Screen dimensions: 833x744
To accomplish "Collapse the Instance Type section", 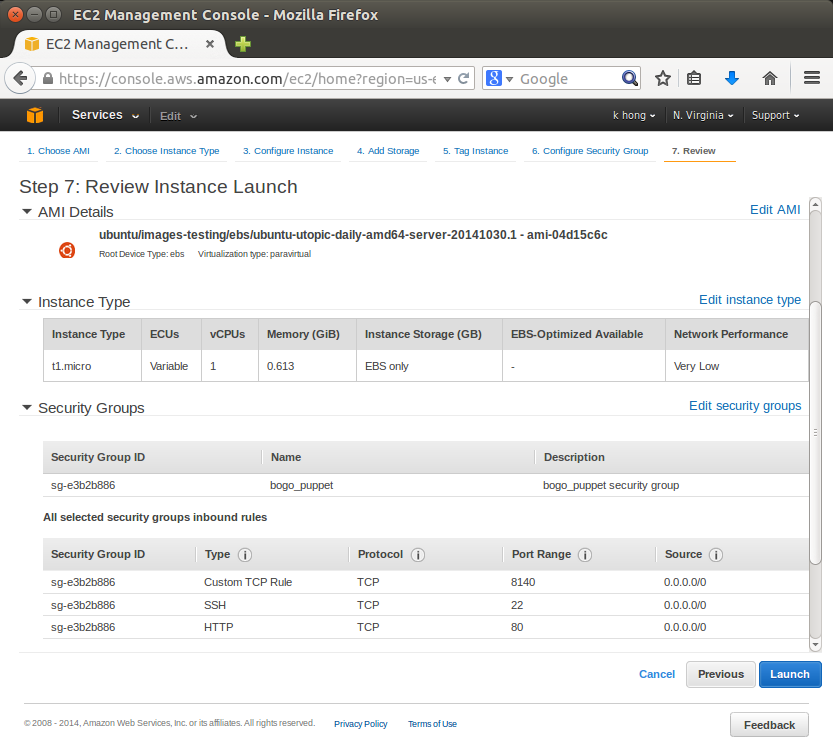I will pos(27,301).
